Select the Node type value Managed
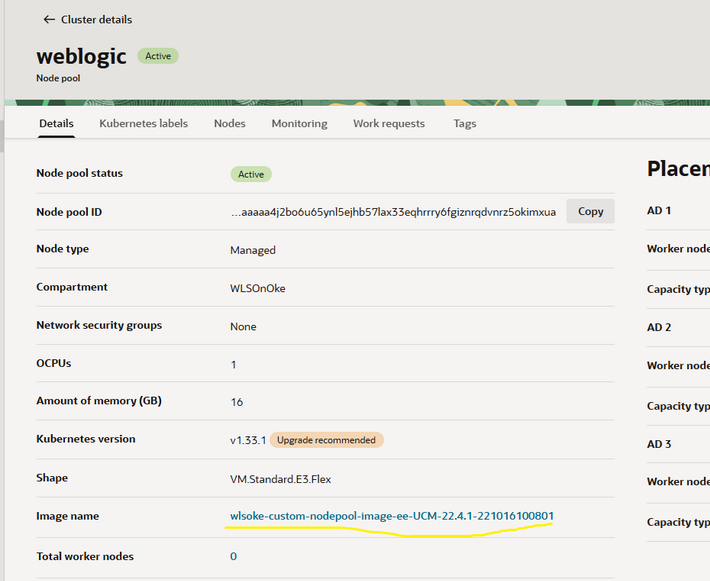Viewport: 710px width, 581px height. coord(253,250)
